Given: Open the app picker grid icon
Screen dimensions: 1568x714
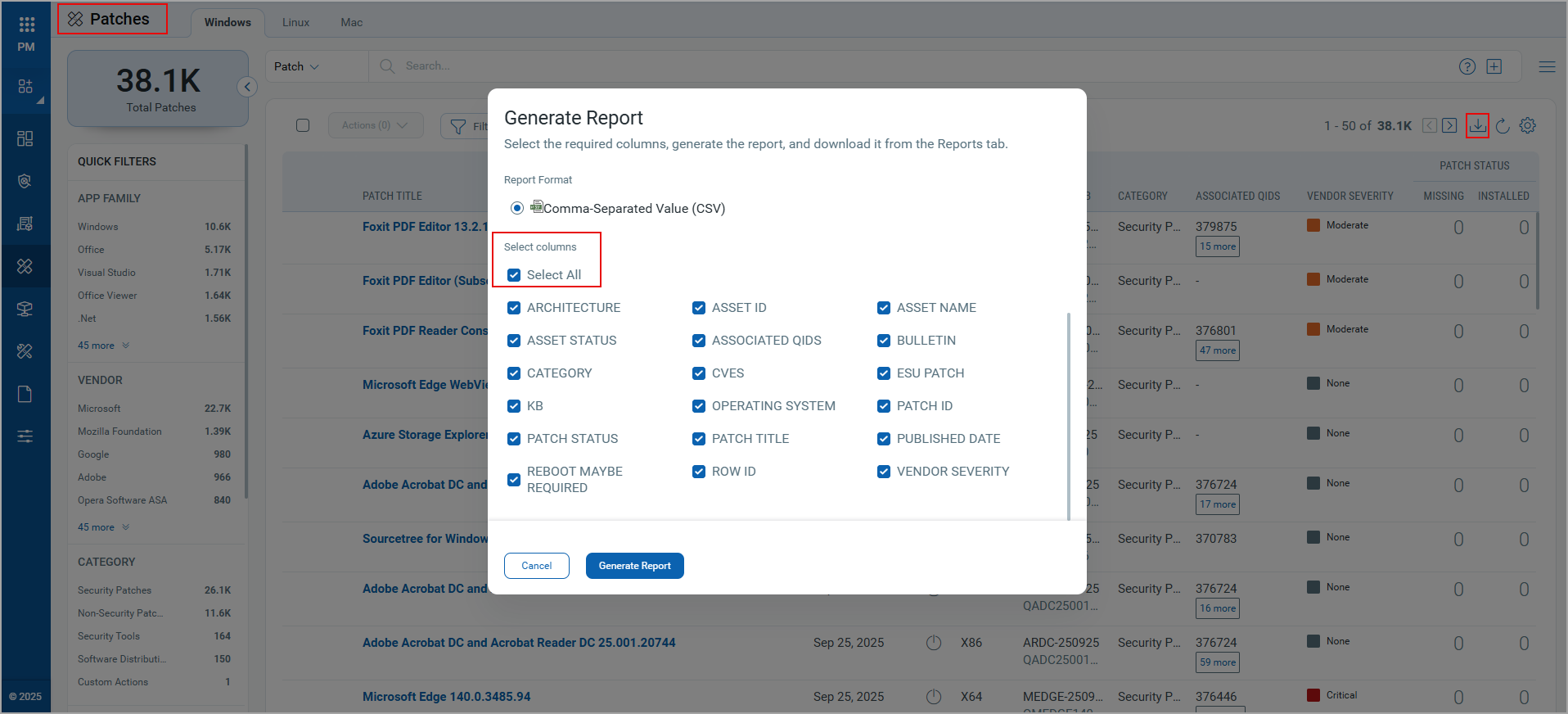Looking at the screenshot, I should pyautogui.click(x=26, y=25).
